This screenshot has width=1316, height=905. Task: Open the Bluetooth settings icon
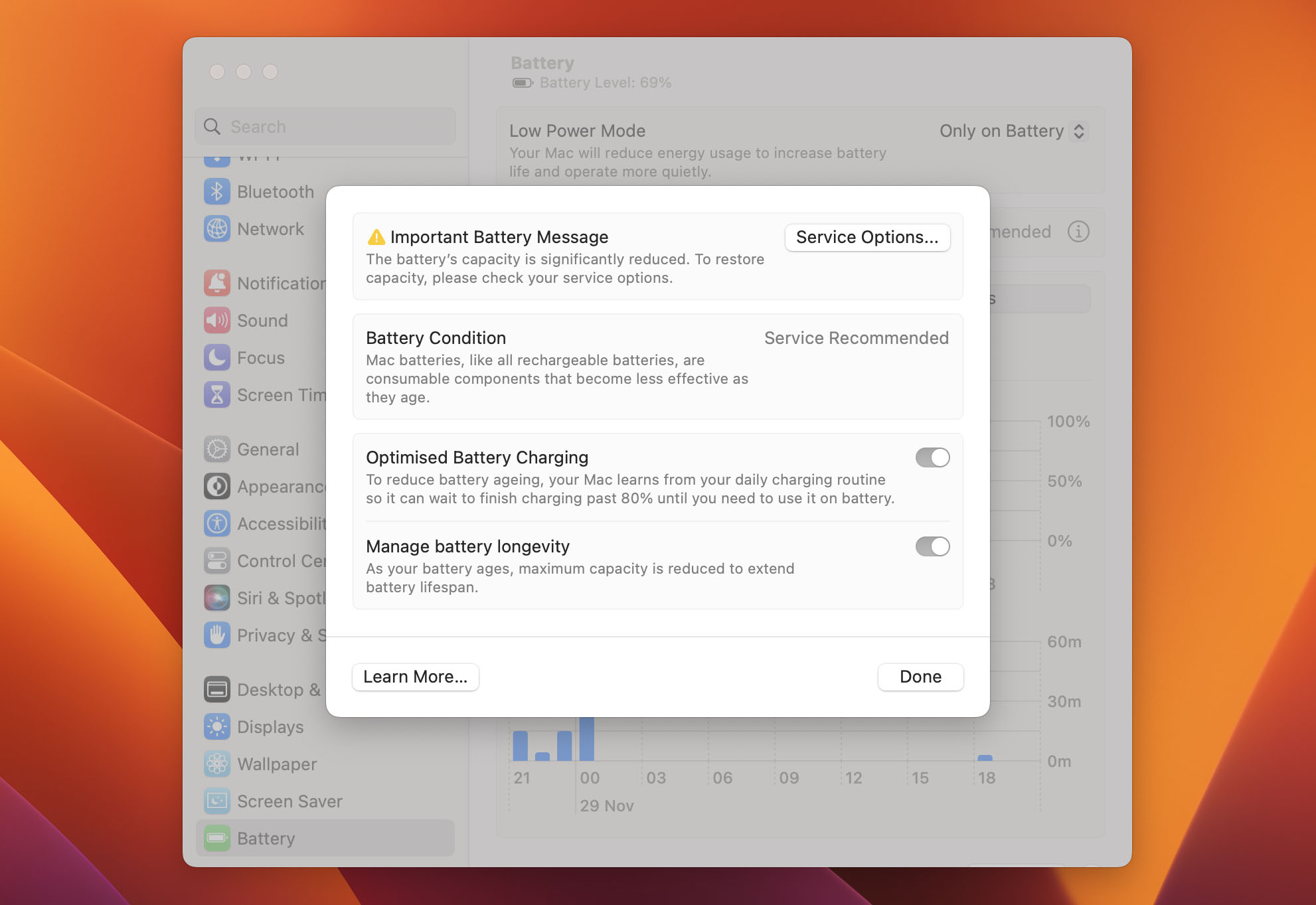217,192
